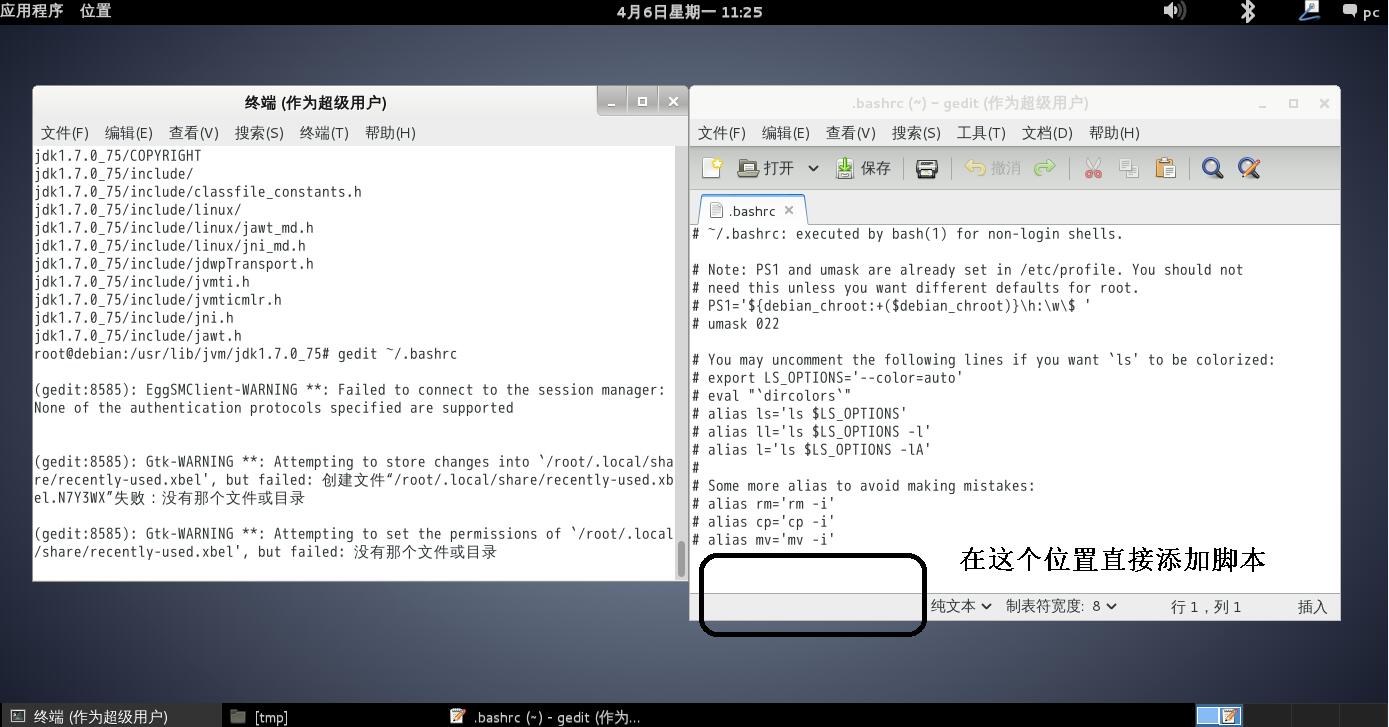Open the pc user chat menu

pos(1362,12)
